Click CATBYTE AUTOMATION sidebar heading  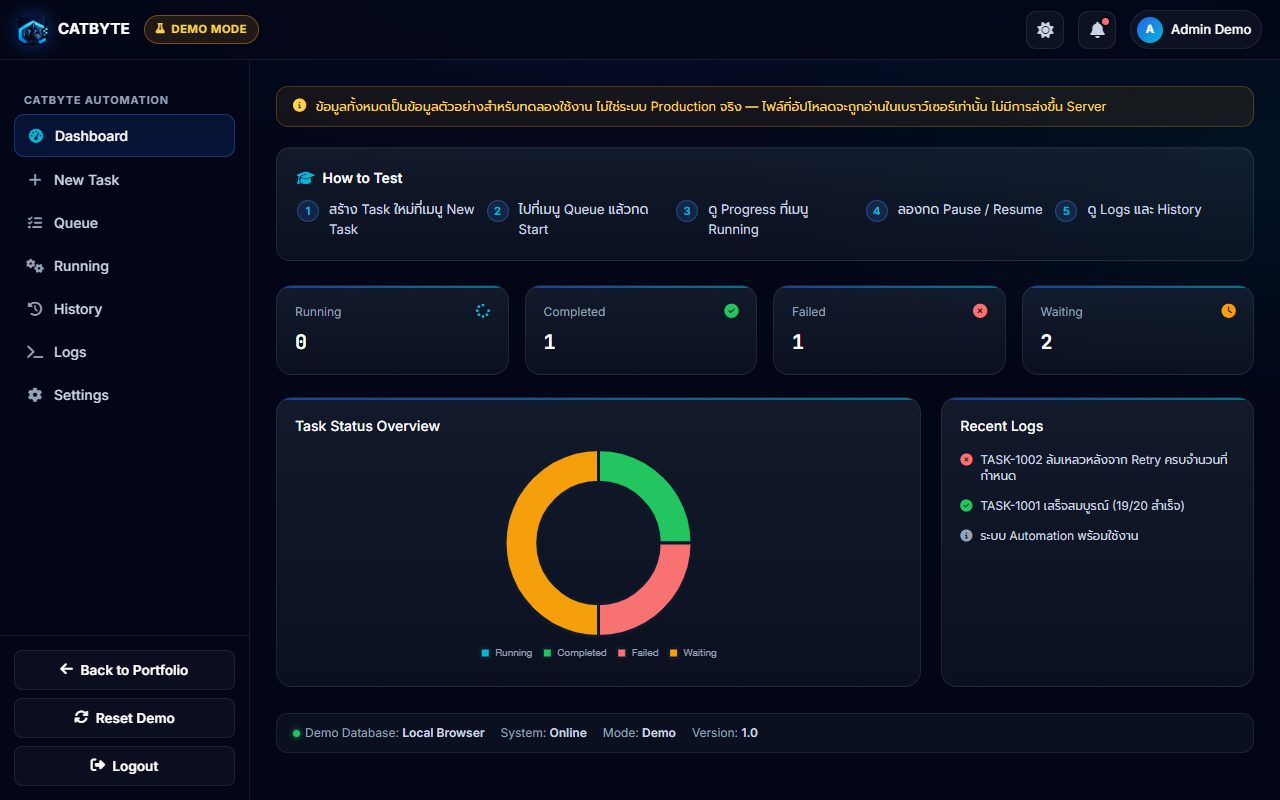(96, 100)
